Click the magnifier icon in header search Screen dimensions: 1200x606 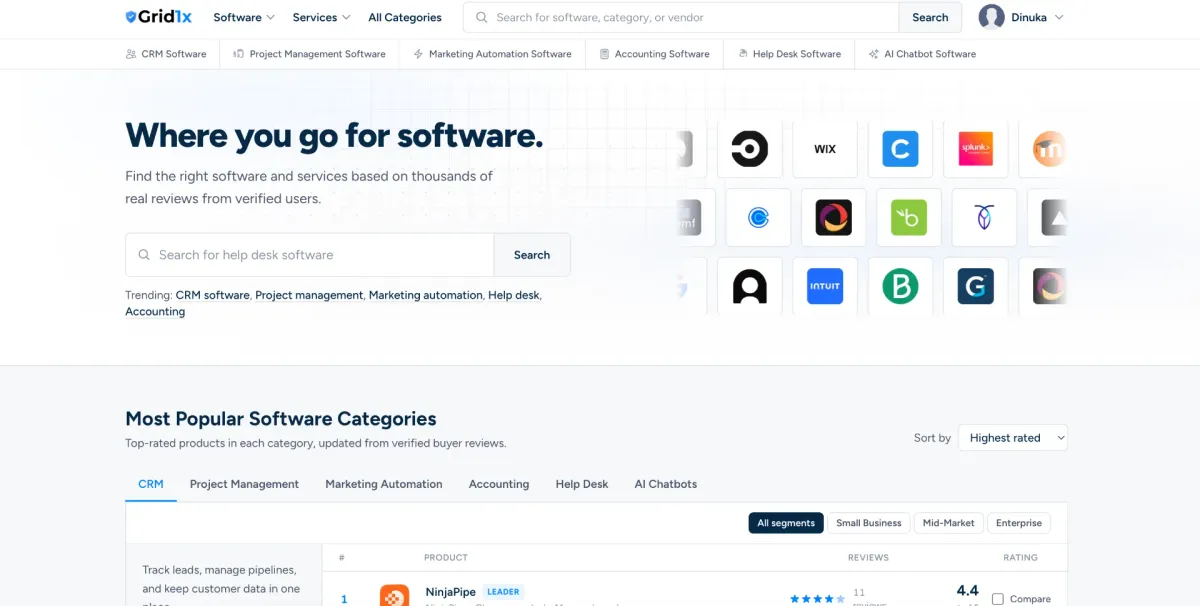pos(482,17)
